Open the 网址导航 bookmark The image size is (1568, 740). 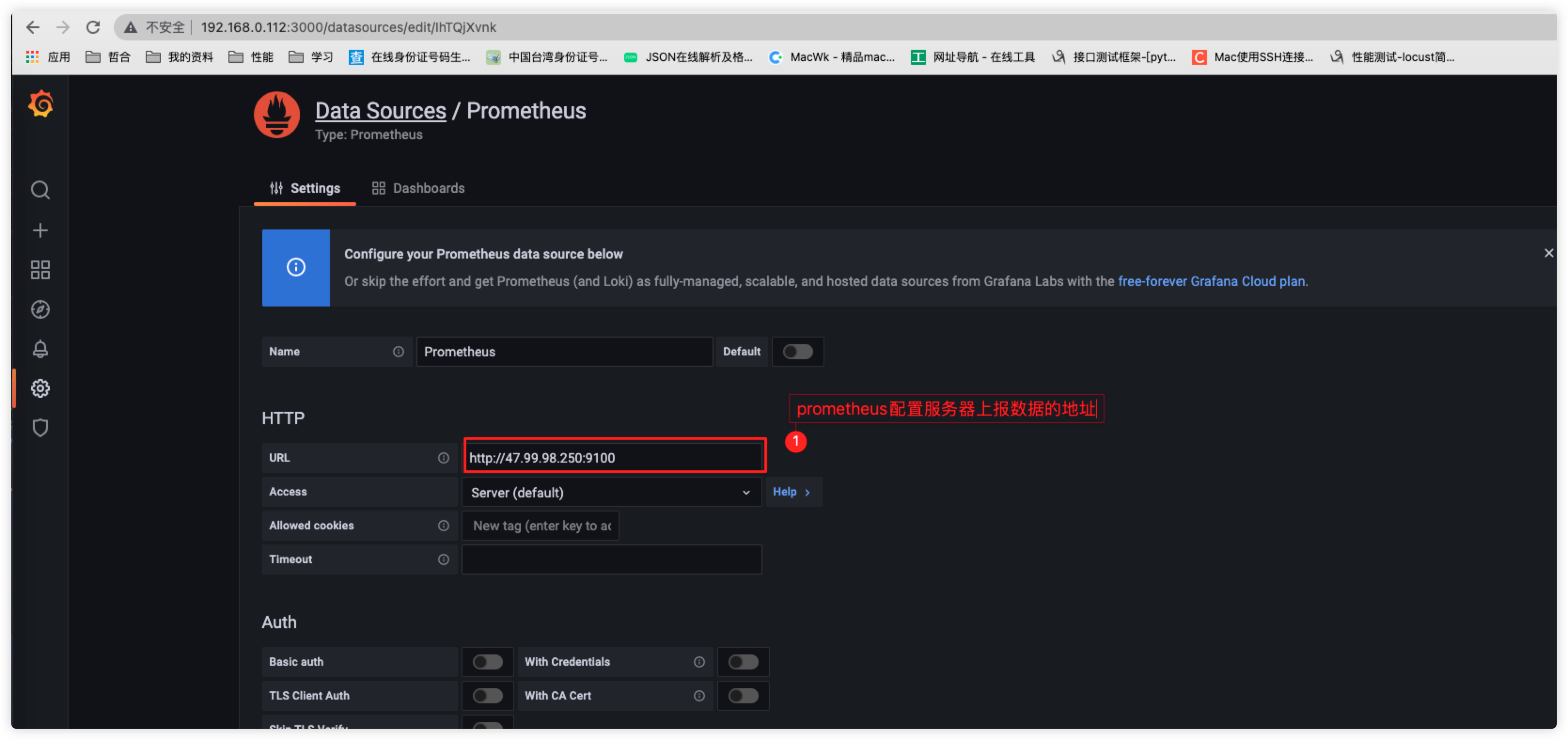click(973, 57)
